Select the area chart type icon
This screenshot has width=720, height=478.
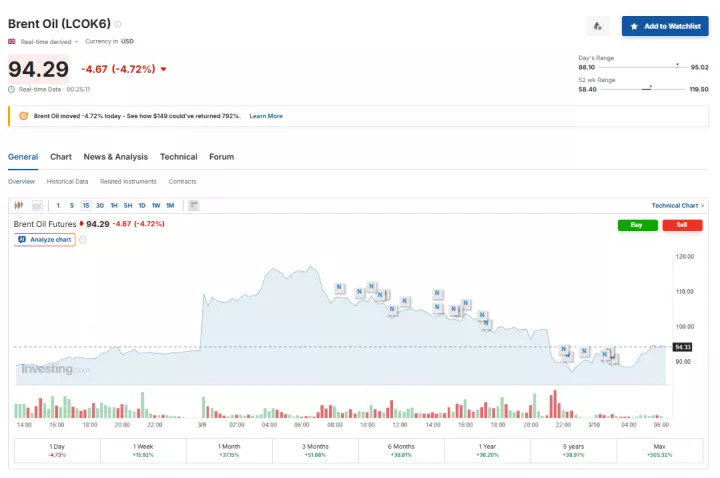click(37, 205)
